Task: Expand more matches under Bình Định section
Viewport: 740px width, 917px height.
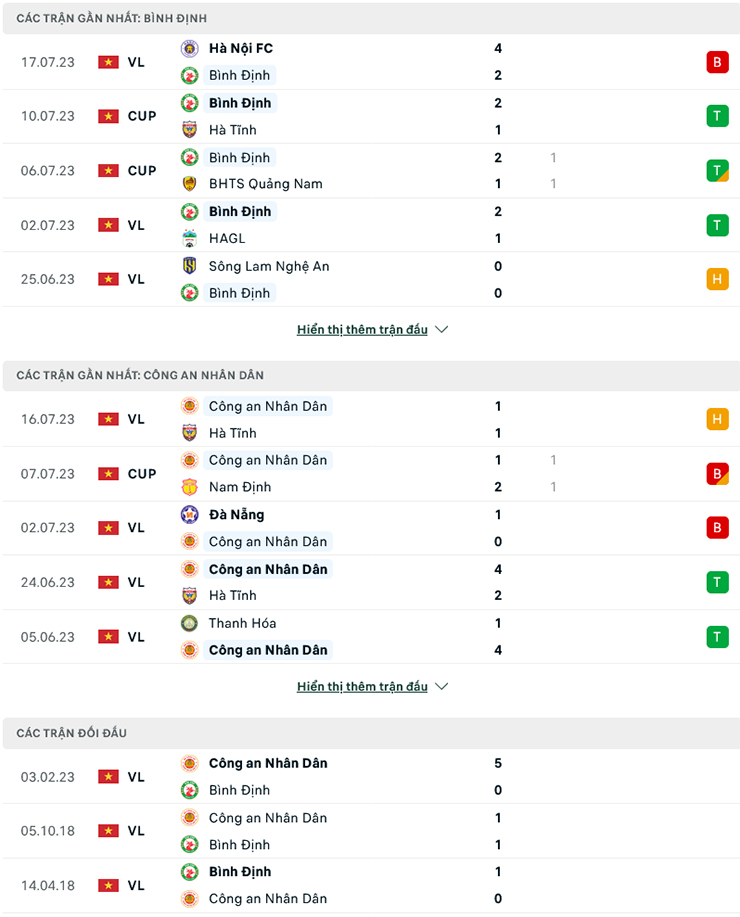Action: tap(362, 329)
